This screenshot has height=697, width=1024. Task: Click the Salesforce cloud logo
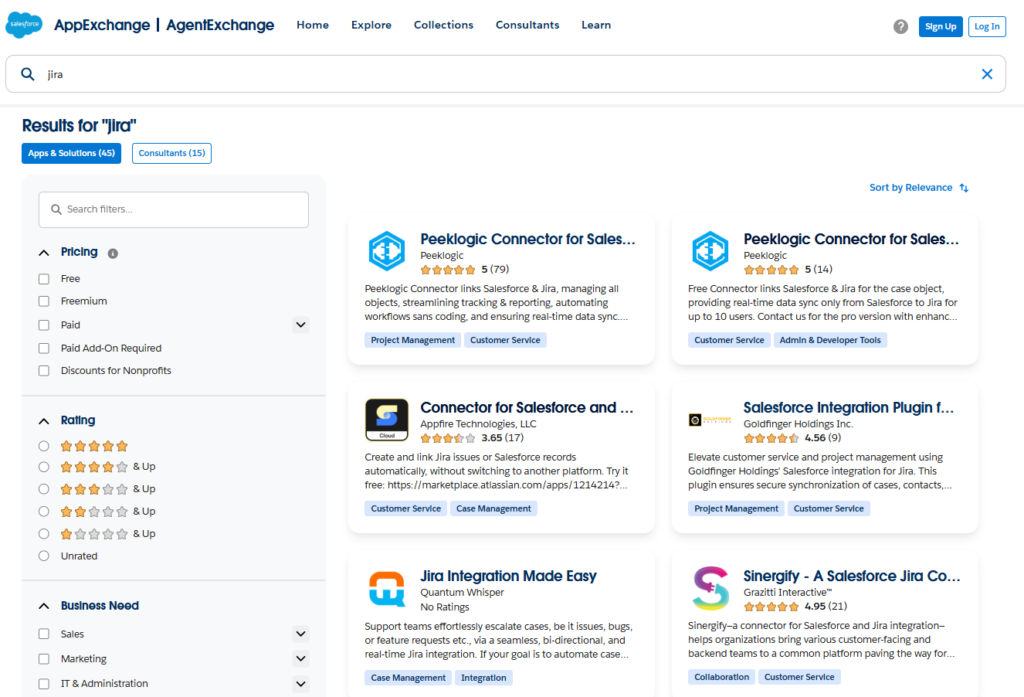[x=23, y=23]
